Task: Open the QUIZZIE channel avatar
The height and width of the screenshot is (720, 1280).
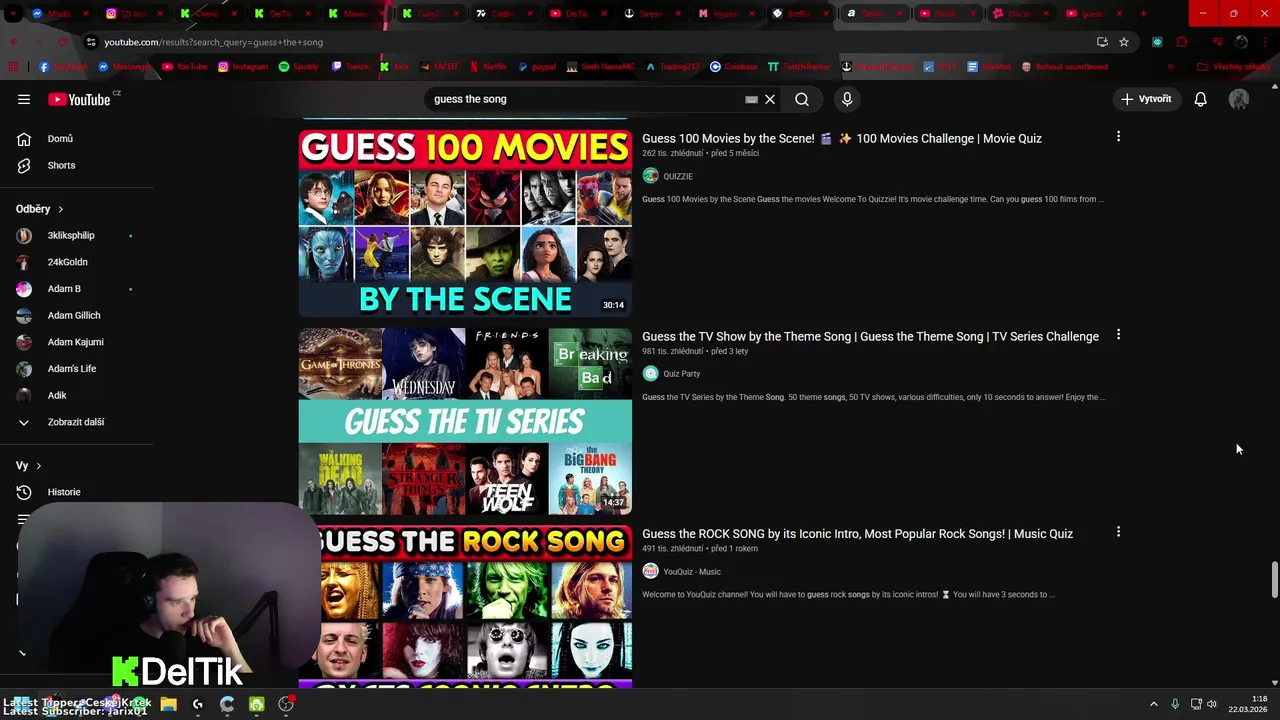Action: pyautogui.click(x=651, y=176)
